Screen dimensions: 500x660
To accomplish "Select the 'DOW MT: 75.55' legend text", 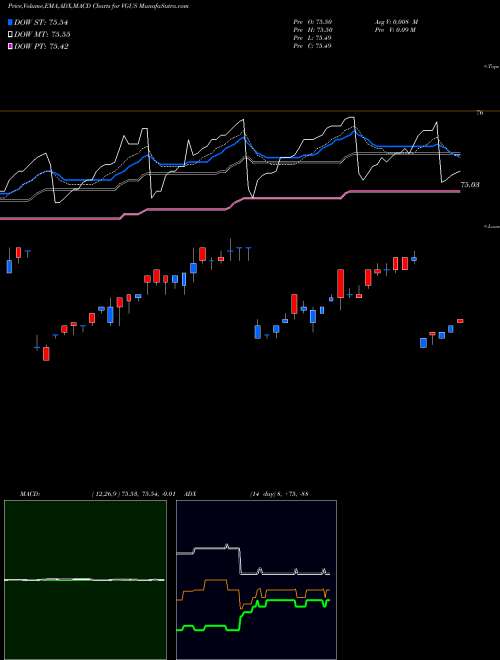I will [42, 34].
